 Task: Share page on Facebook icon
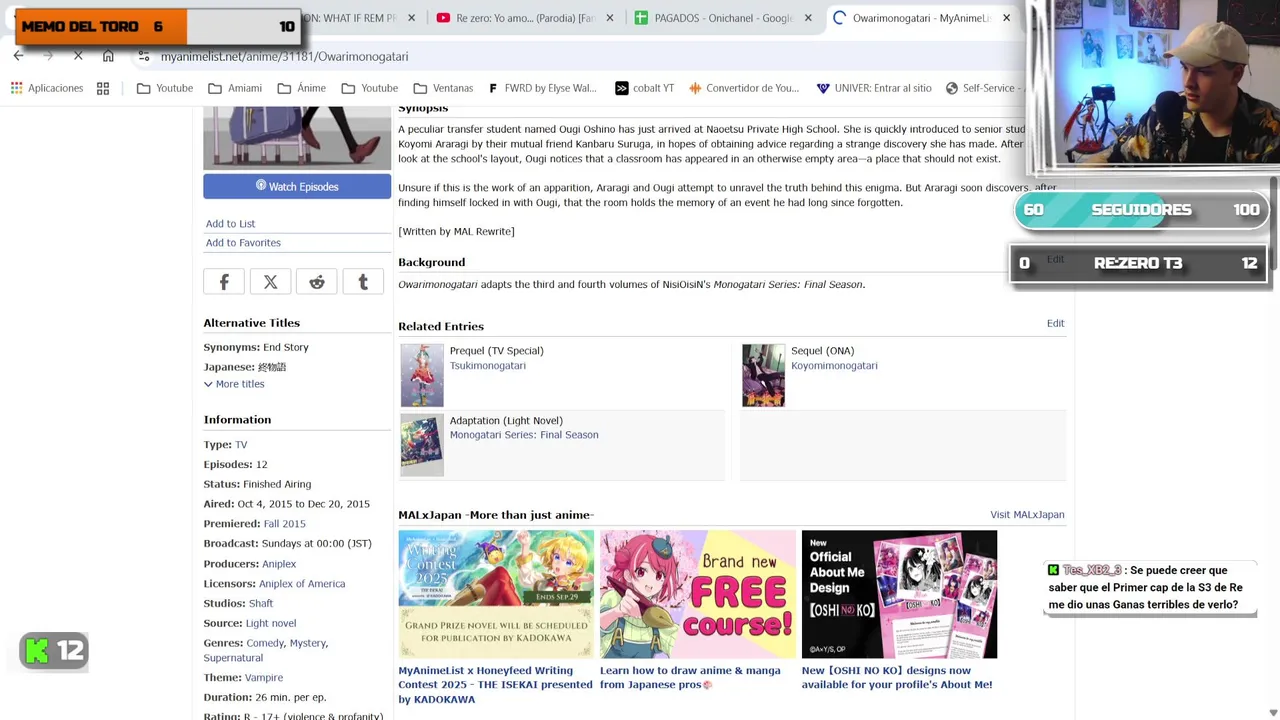(x=224, y=283)
